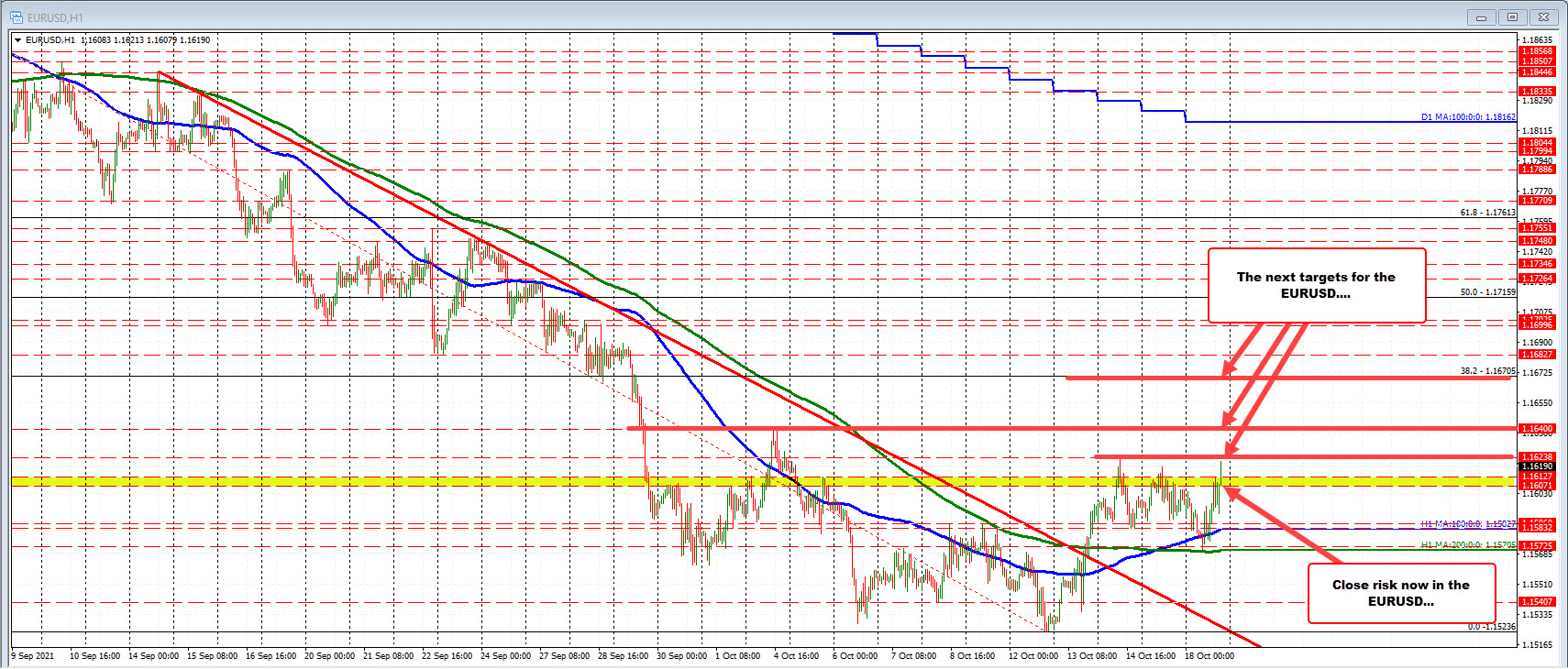This screenshot has height=669, width=1568.
Task: Click the '14 Sep 00:00' time axis label
Action: click(153, 656)
